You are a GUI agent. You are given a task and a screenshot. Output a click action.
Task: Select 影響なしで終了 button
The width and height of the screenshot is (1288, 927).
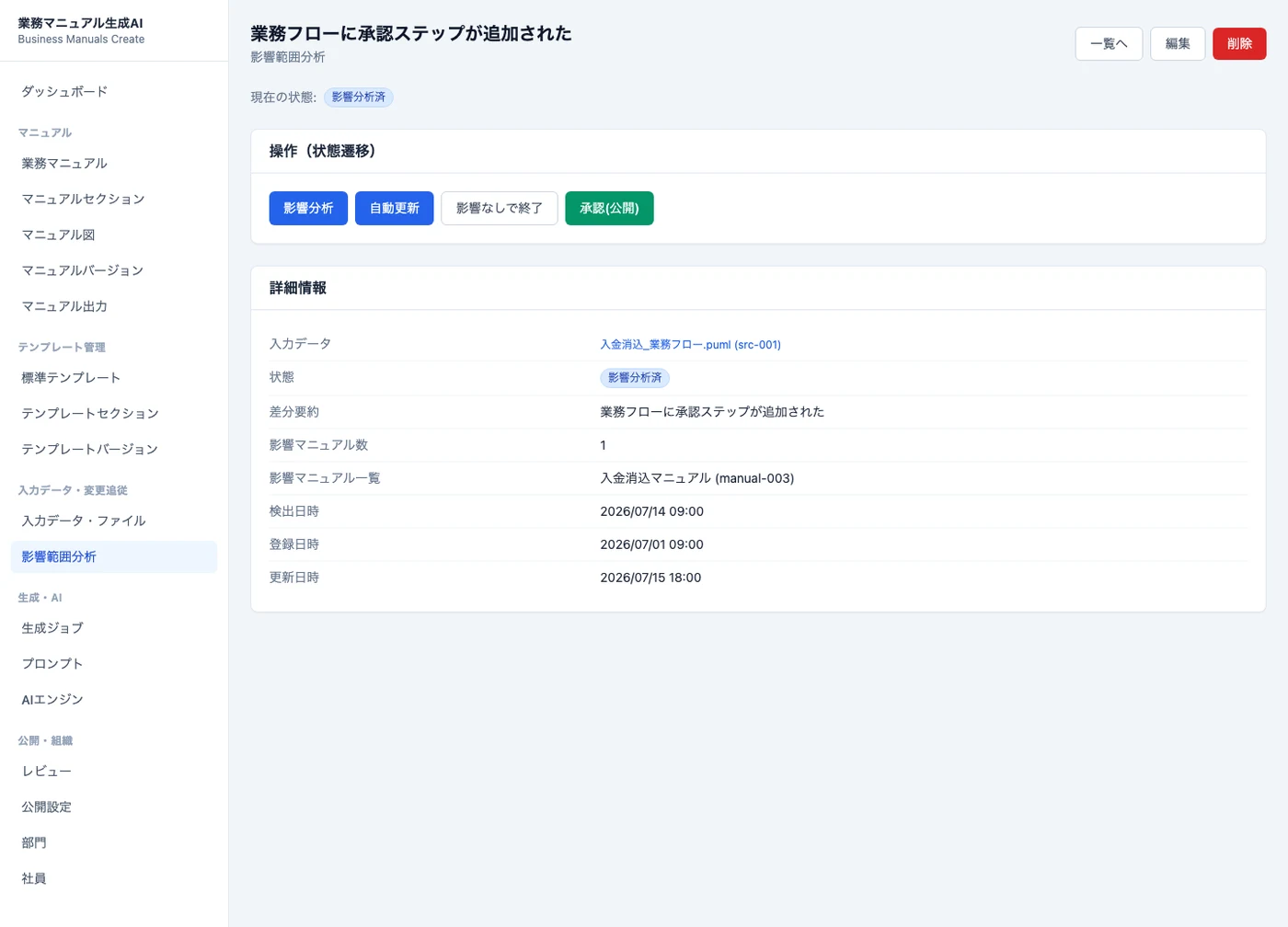[500, 208]
